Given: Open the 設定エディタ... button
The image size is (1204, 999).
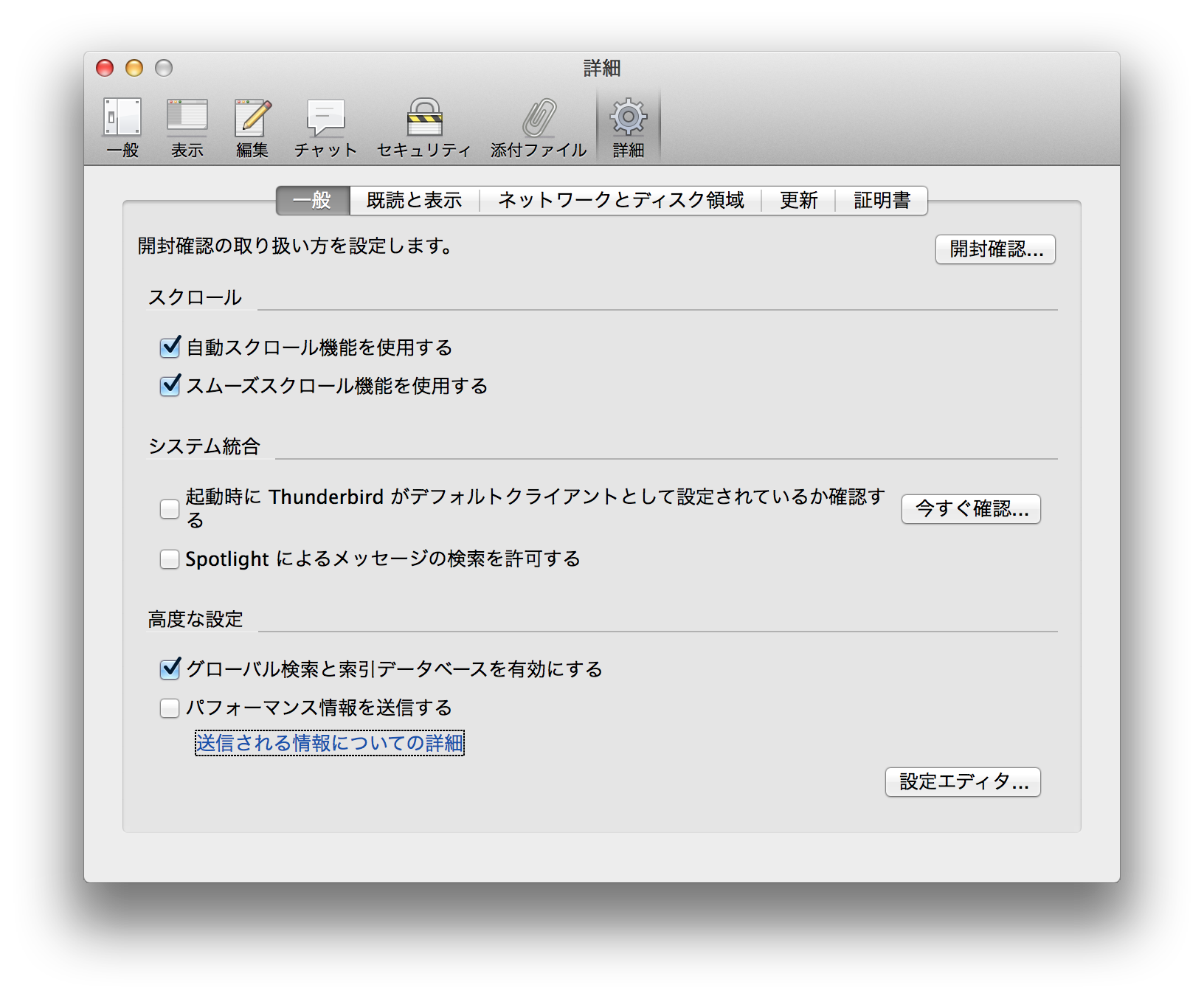Looking at the screenshot, I should pyautogui.click(x=963, y=782).
